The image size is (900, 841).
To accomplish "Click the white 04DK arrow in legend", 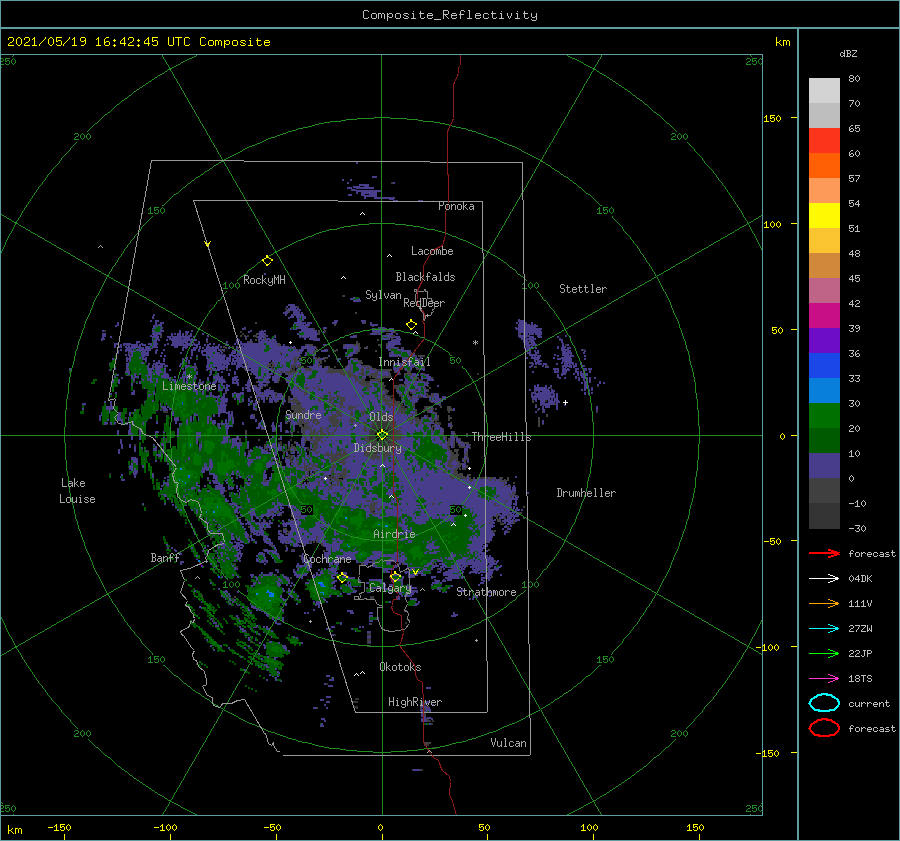I will (x=824, y=578).
